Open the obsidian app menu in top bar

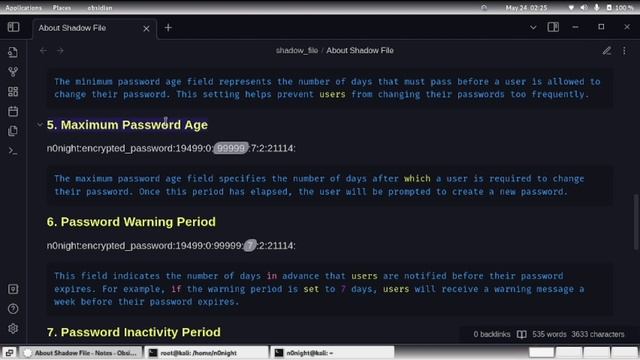pyautogui.click(x=100, y=8)
